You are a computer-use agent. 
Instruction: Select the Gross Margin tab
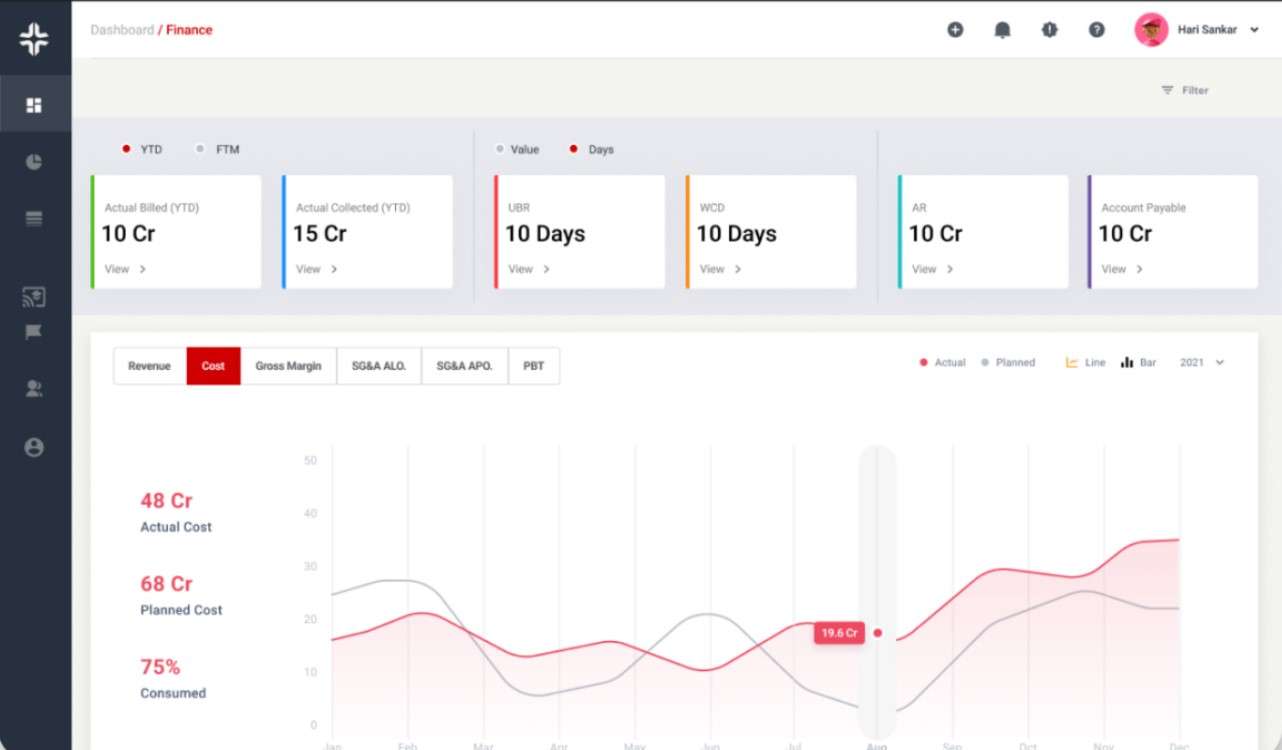tap(288, 366)
